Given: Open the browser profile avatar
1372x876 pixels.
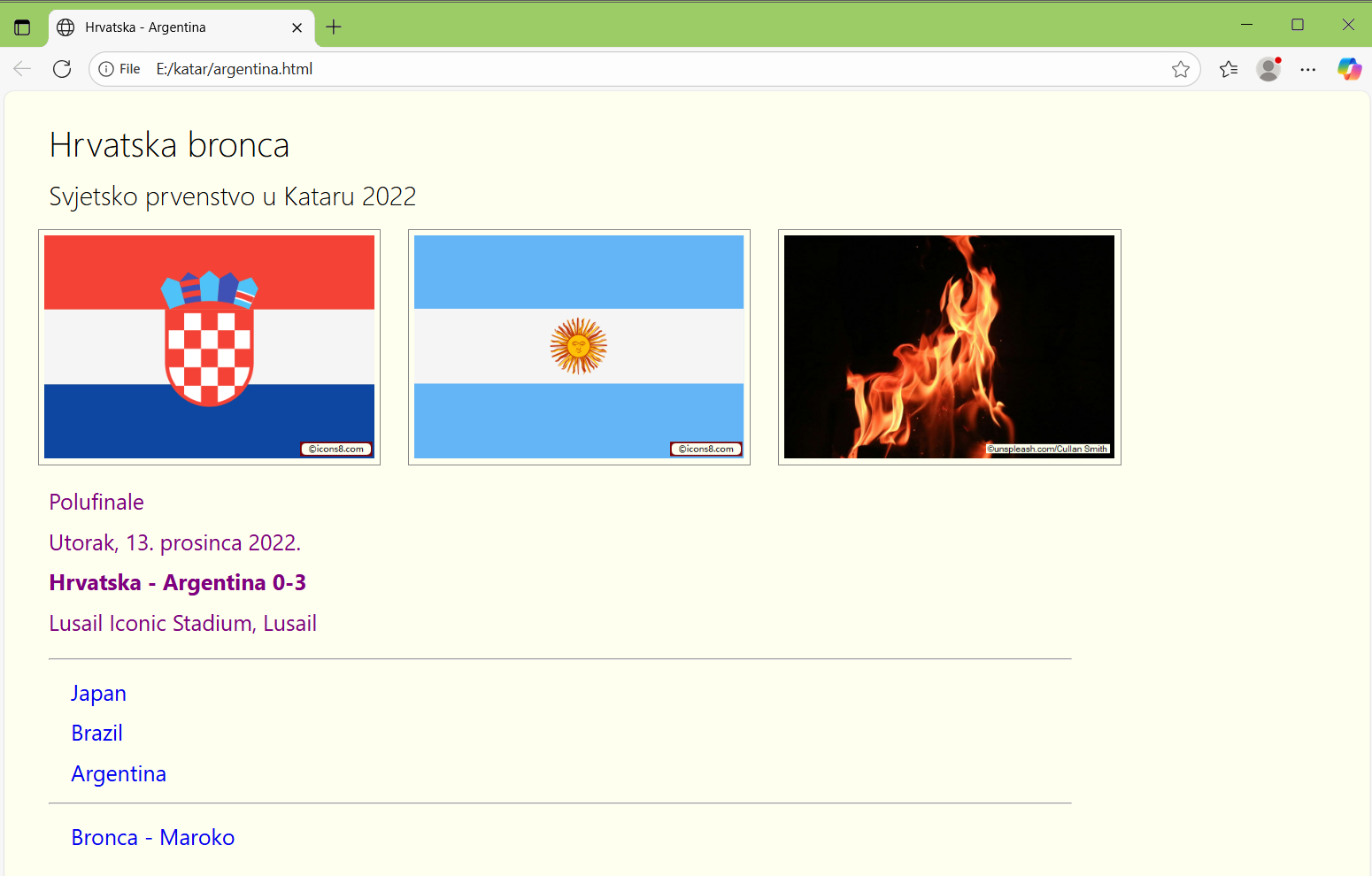Looking at the screenshot, I should 1268,69.
